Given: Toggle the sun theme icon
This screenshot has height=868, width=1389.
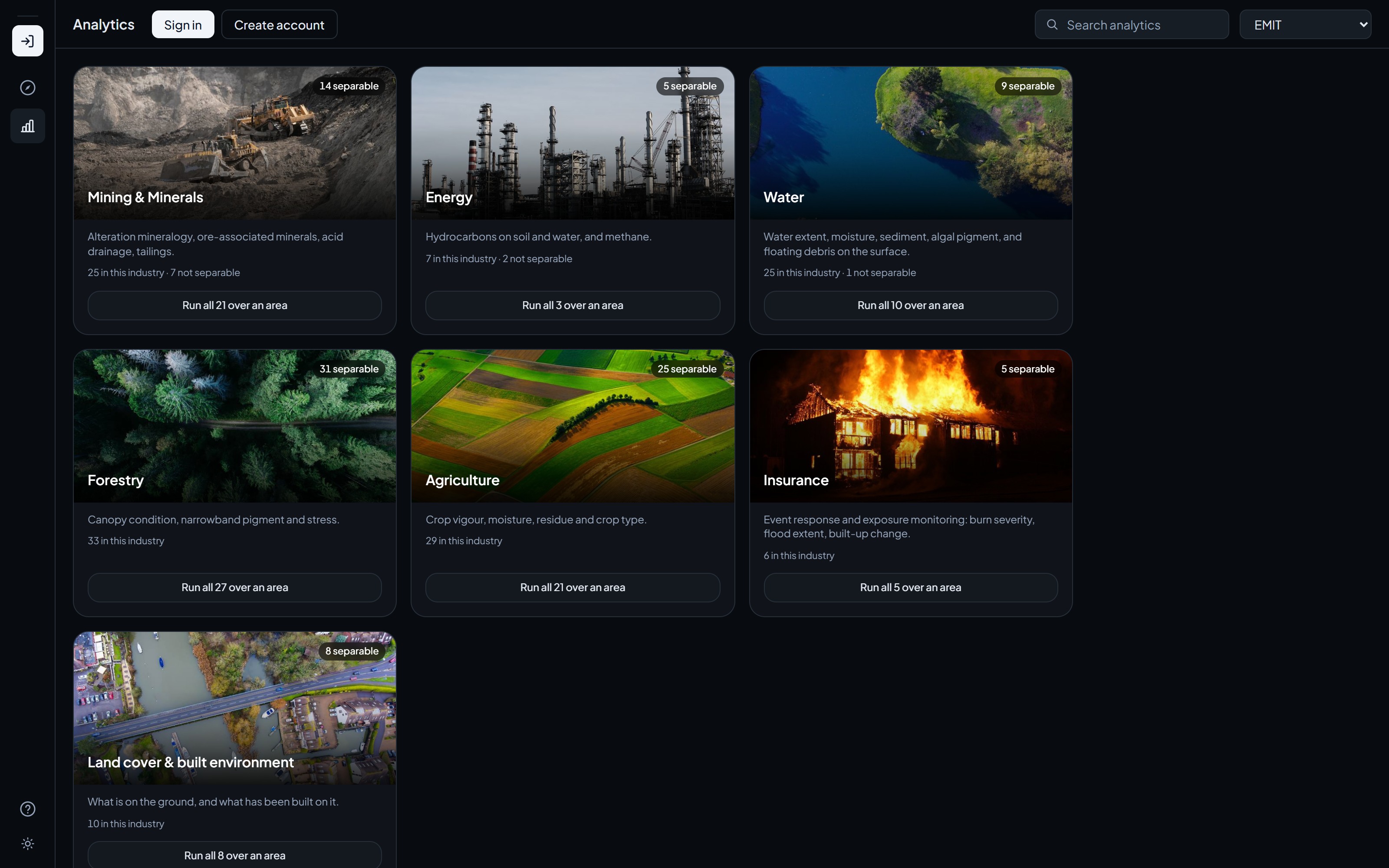Looking at the screenshot, I should tap(27, 843).
